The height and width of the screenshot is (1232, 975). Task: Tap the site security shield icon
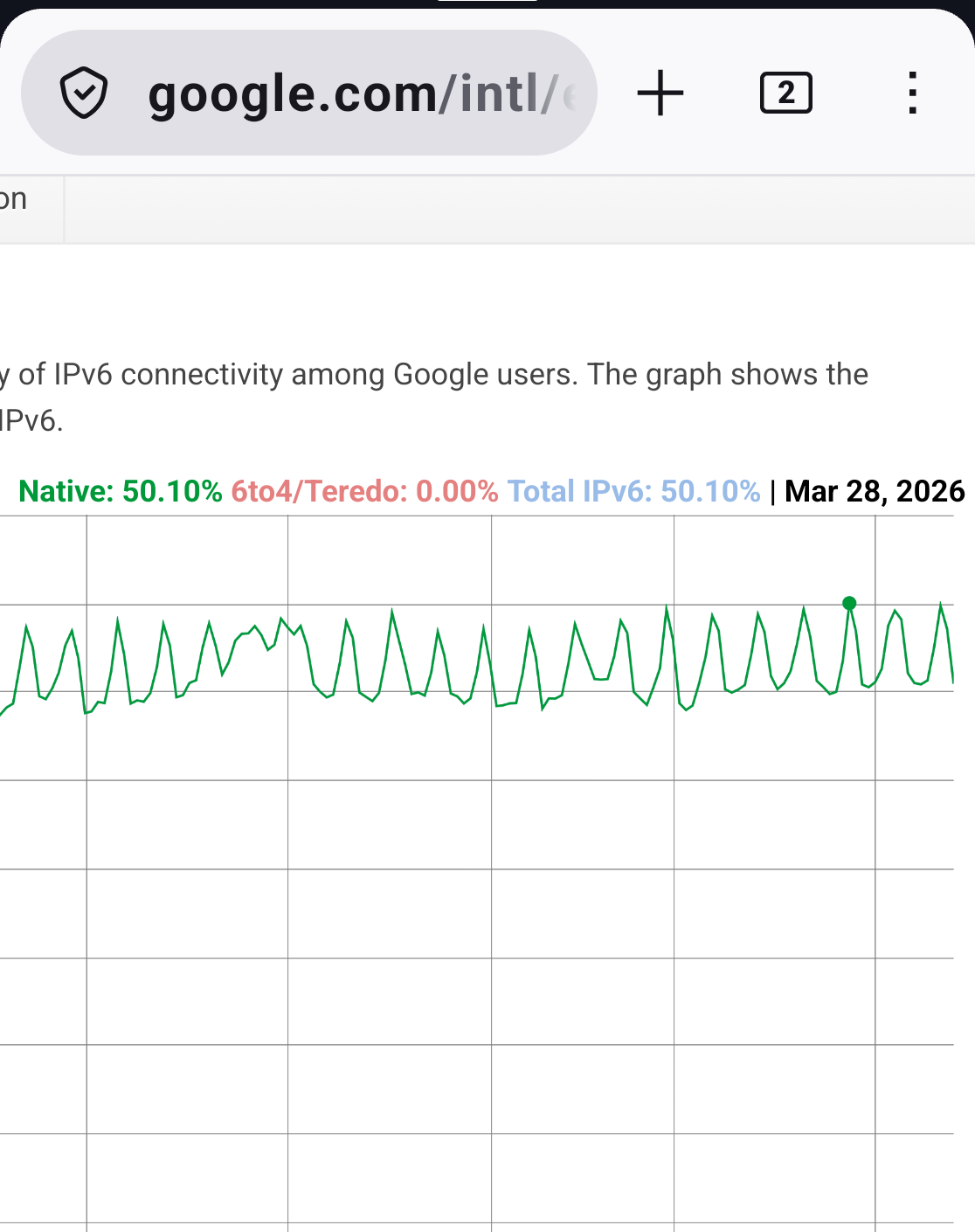coord(84,93)
